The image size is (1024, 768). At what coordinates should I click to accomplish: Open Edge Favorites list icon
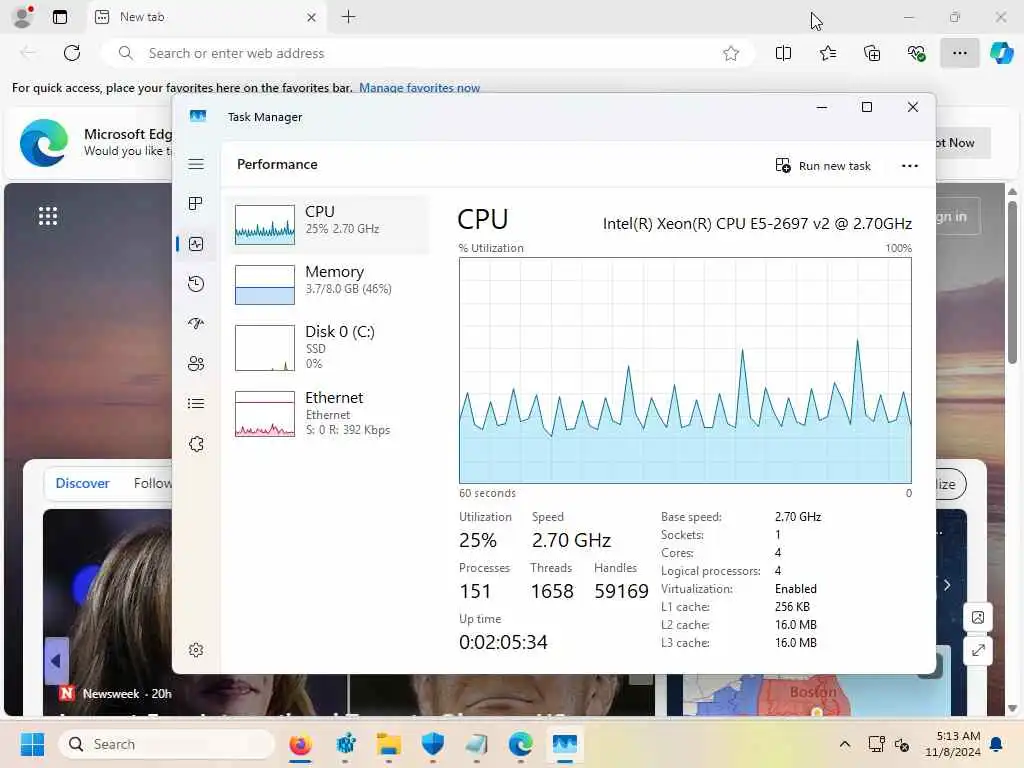coord(827,53)
